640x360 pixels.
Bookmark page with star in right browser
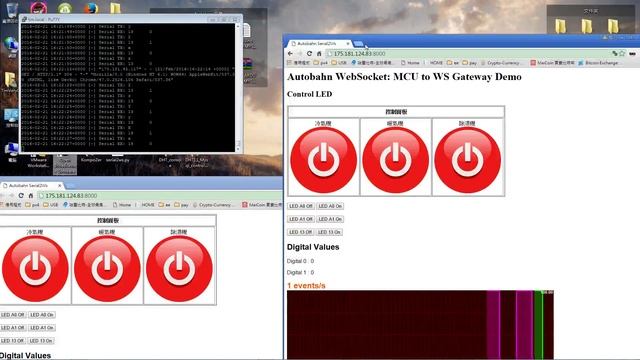tap(622, 53)
